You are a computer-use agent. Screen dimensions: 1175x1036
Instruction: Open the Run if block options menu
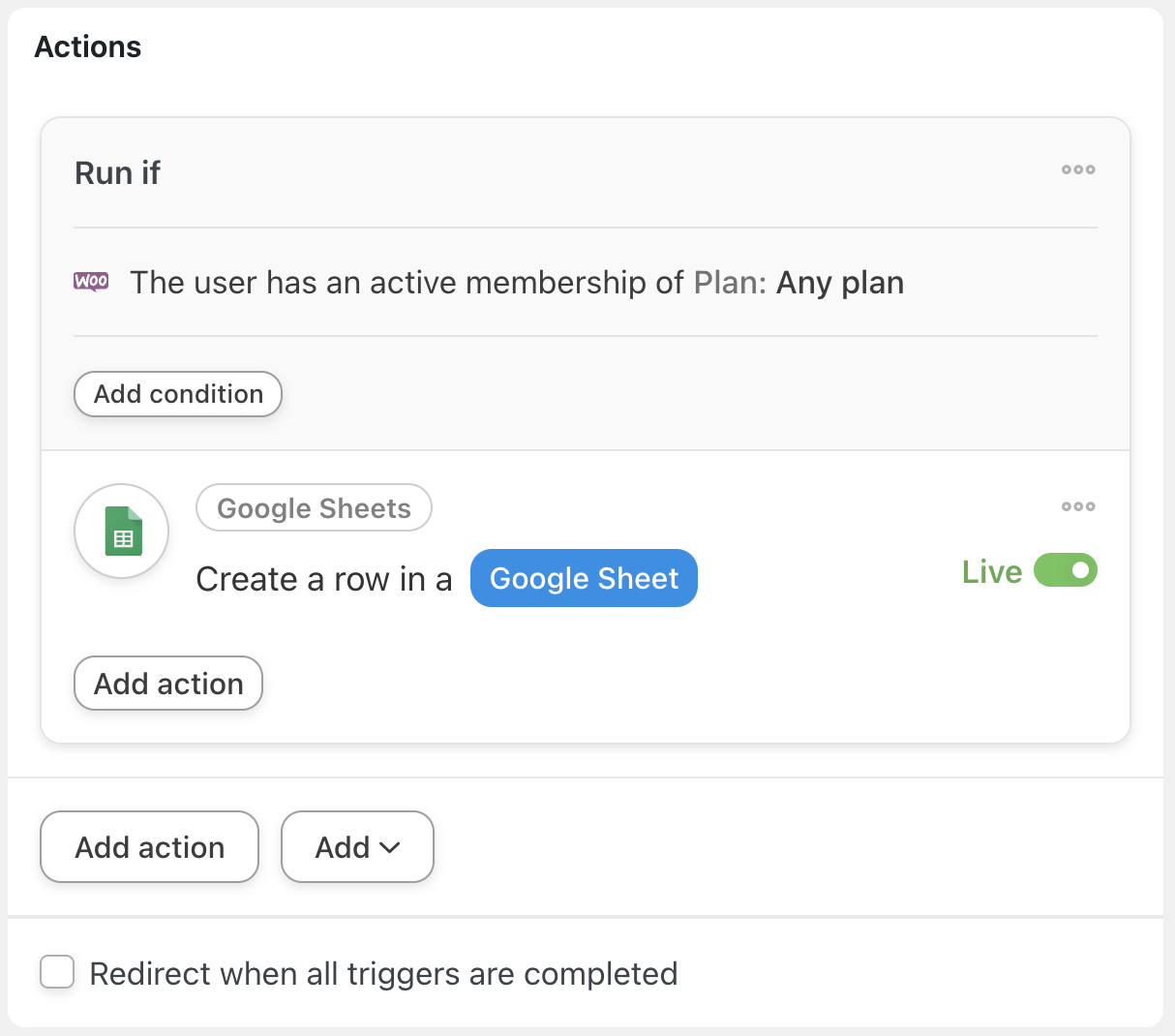[x=1077, y=169]
